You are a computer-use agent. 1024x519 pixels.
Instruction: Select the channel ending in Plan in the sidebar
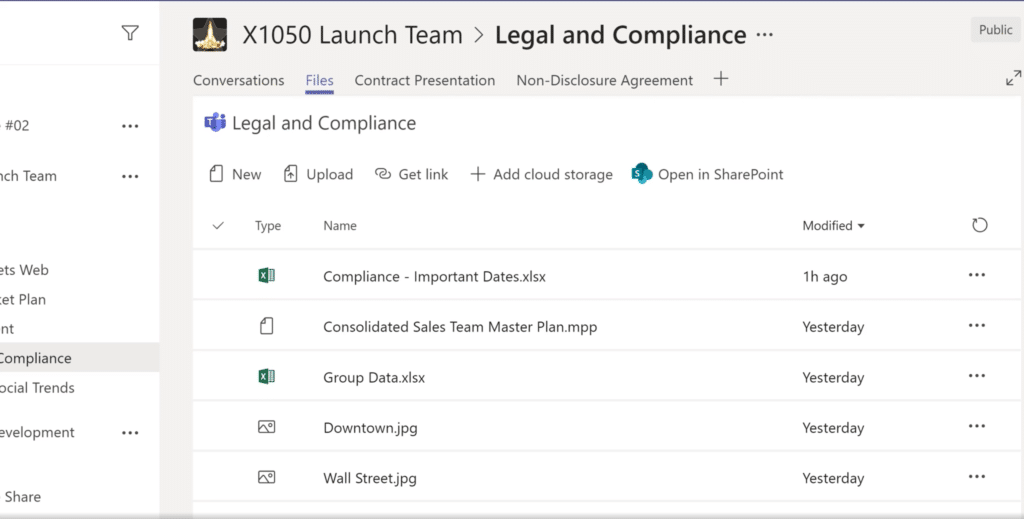[23, 300]
